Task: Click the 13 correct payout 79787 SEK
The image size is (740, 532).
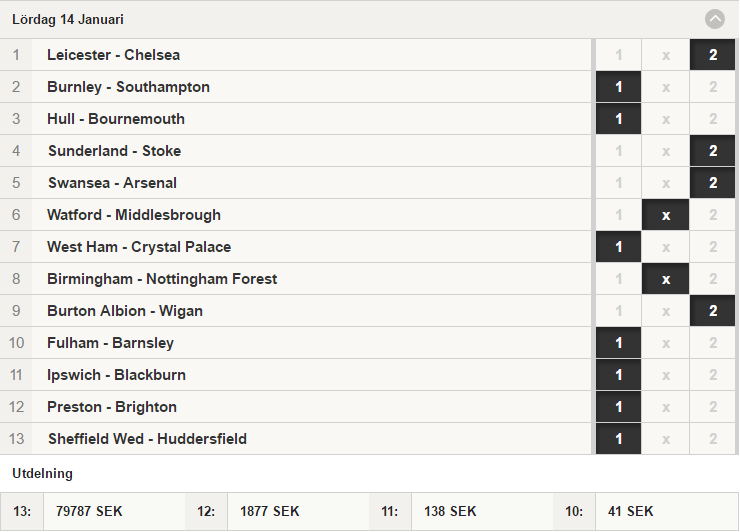Action: (x=89, y=511)
